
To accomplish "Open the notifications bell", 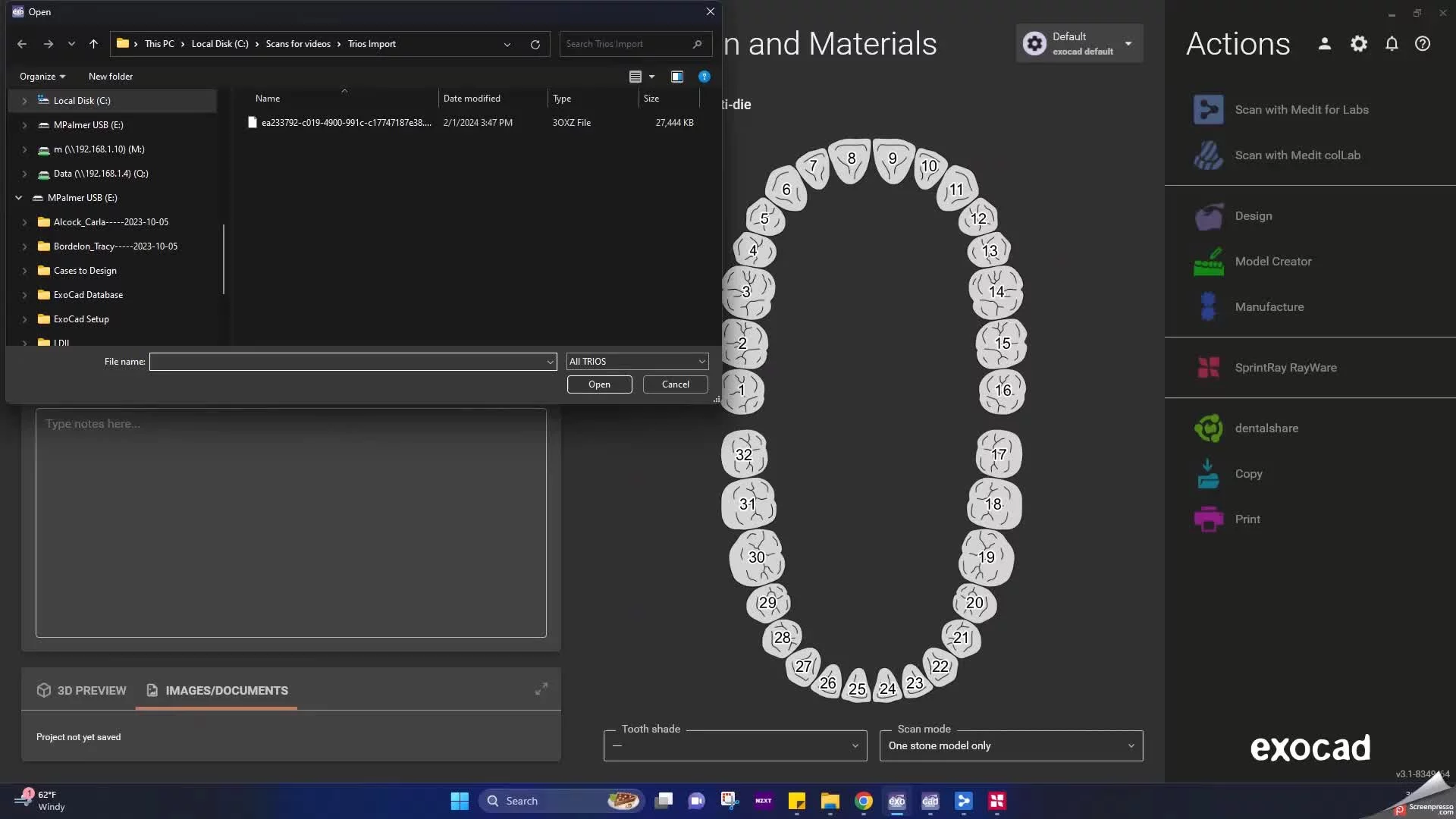I will point(1392,44).
